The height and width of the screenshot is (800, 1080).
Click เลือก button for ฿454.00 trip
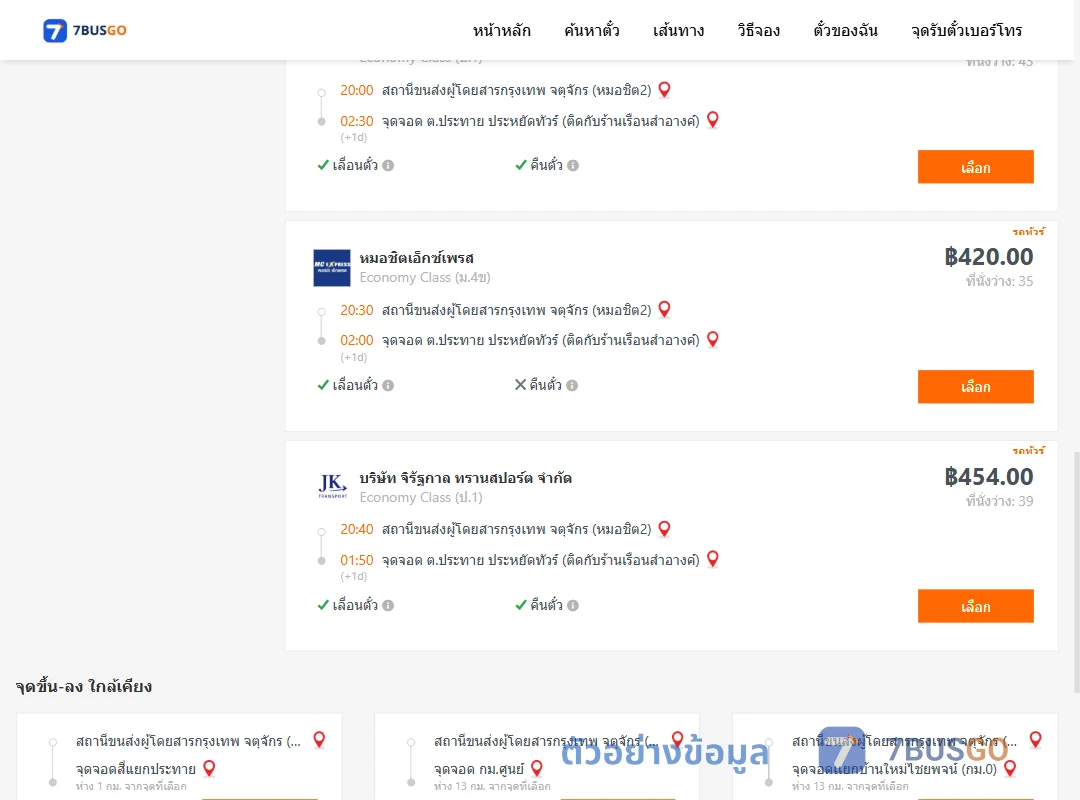pyautogui.click(x=975, y=606)
